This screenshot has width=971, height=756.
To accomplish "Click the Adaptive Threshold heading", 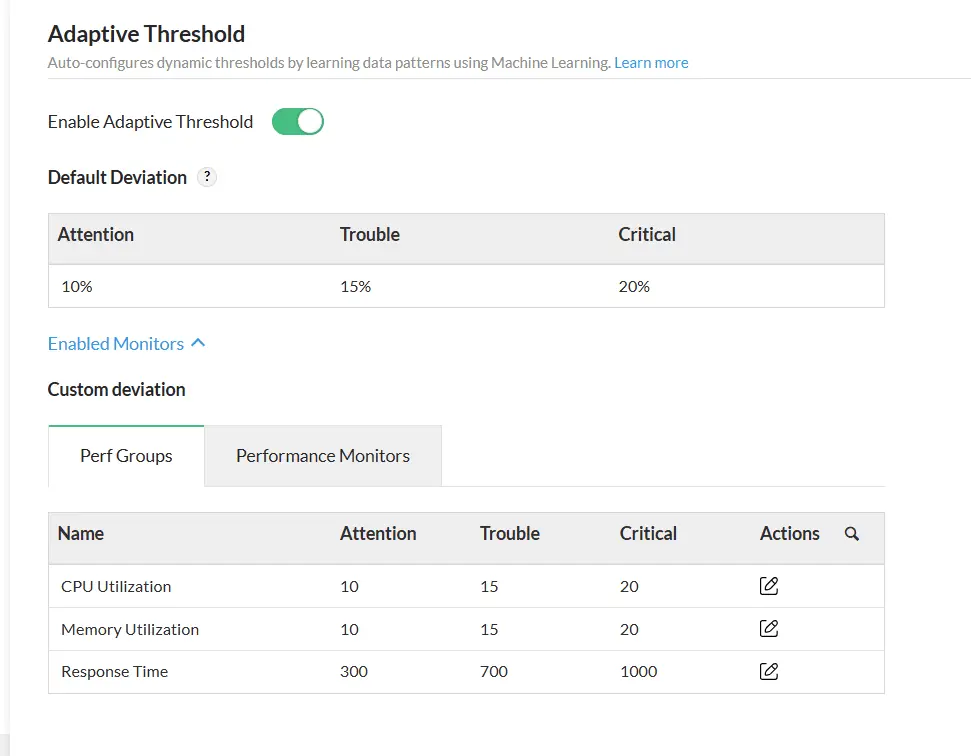I will click(146, 33).
